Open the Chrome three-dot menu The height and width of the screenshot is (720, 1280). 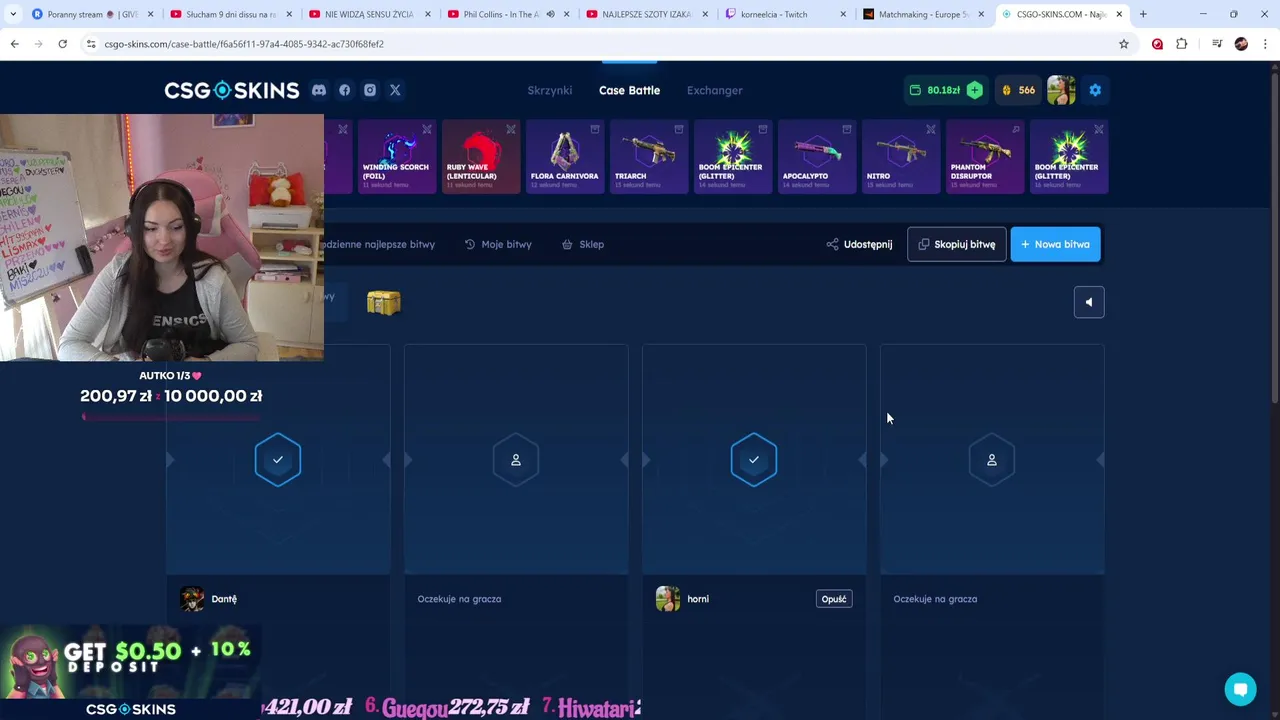1266,44
